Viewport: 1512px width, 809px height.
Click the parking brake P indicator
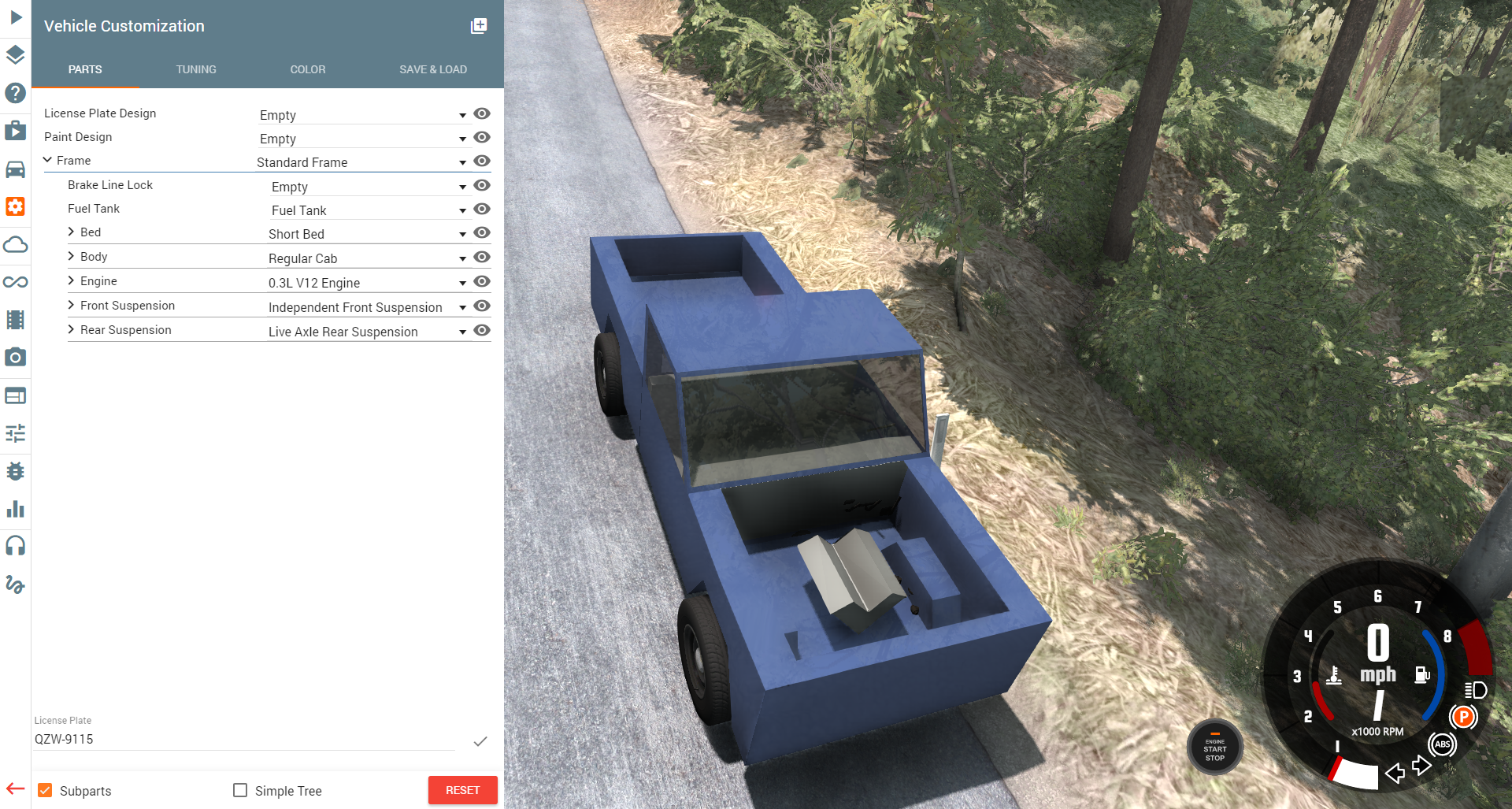1463,717
